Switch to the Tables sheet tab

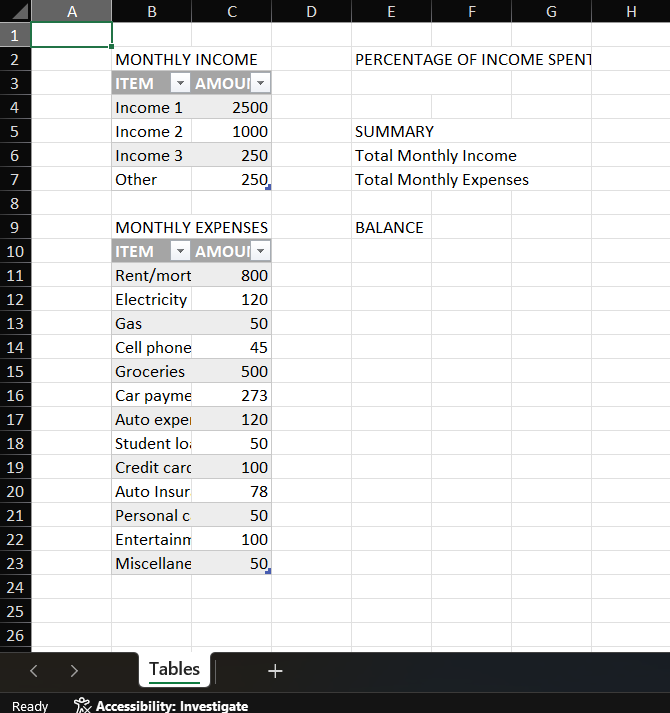tap(174, 669)
